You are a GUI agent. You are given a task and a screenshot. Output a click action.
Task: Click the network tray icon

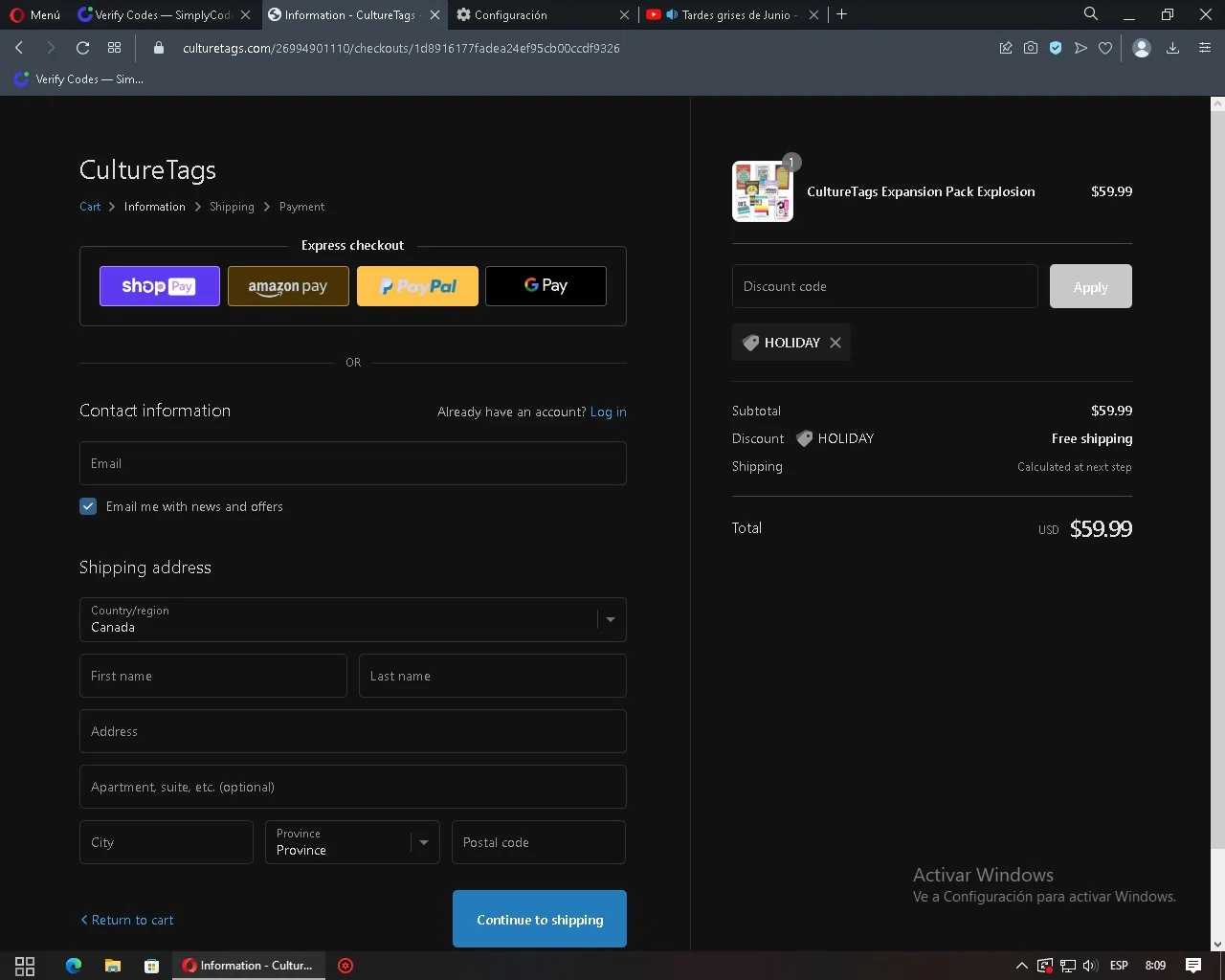point(1067,966)
